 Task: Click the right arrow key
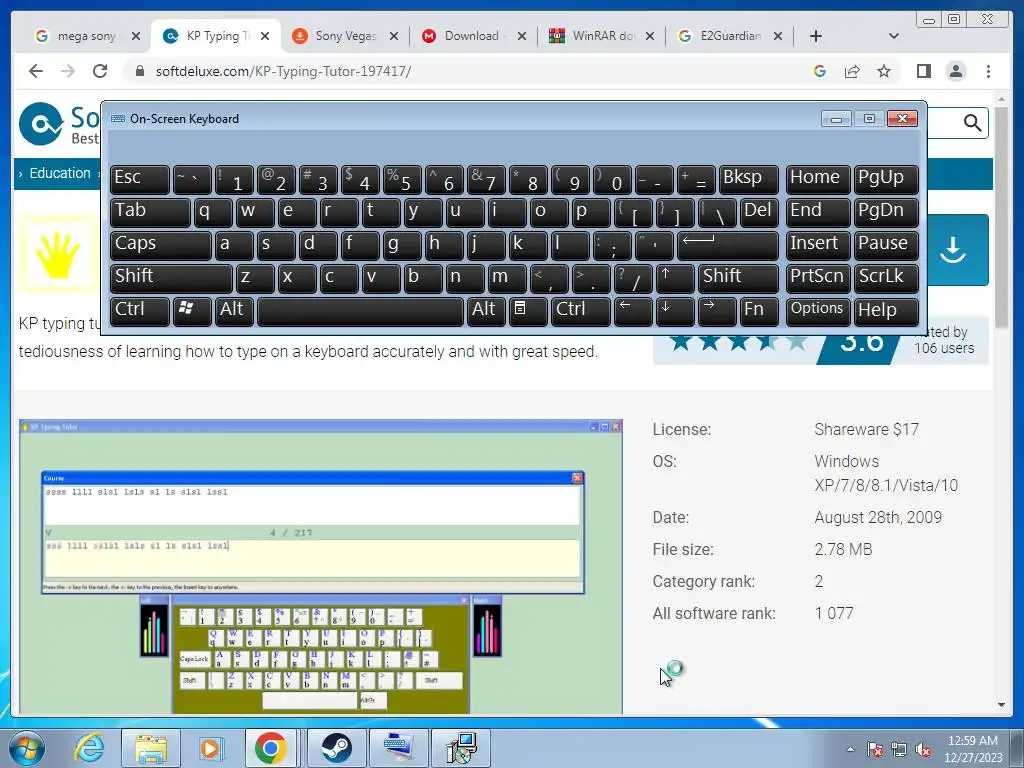716,311
